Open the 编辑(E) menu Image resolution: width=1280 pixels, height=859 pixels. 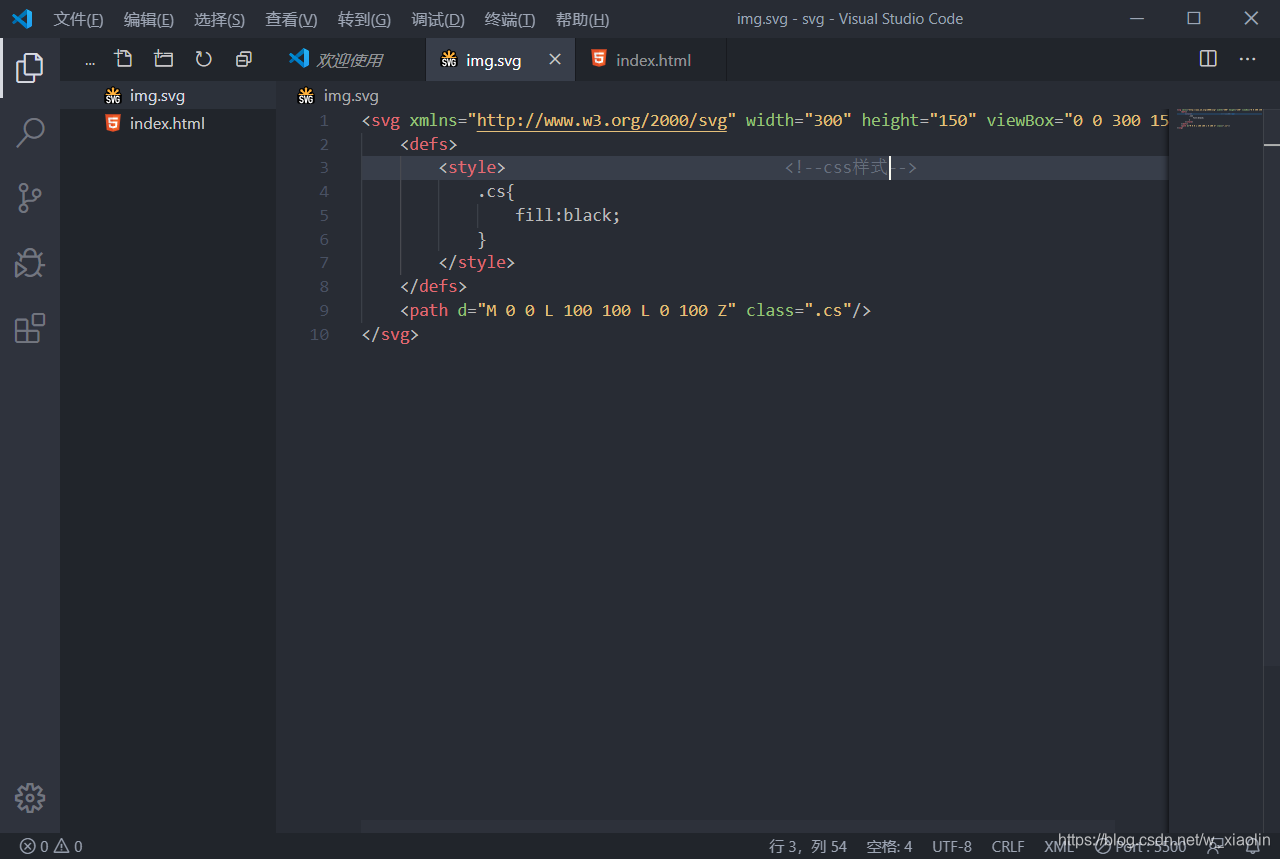tap(148, 20)
